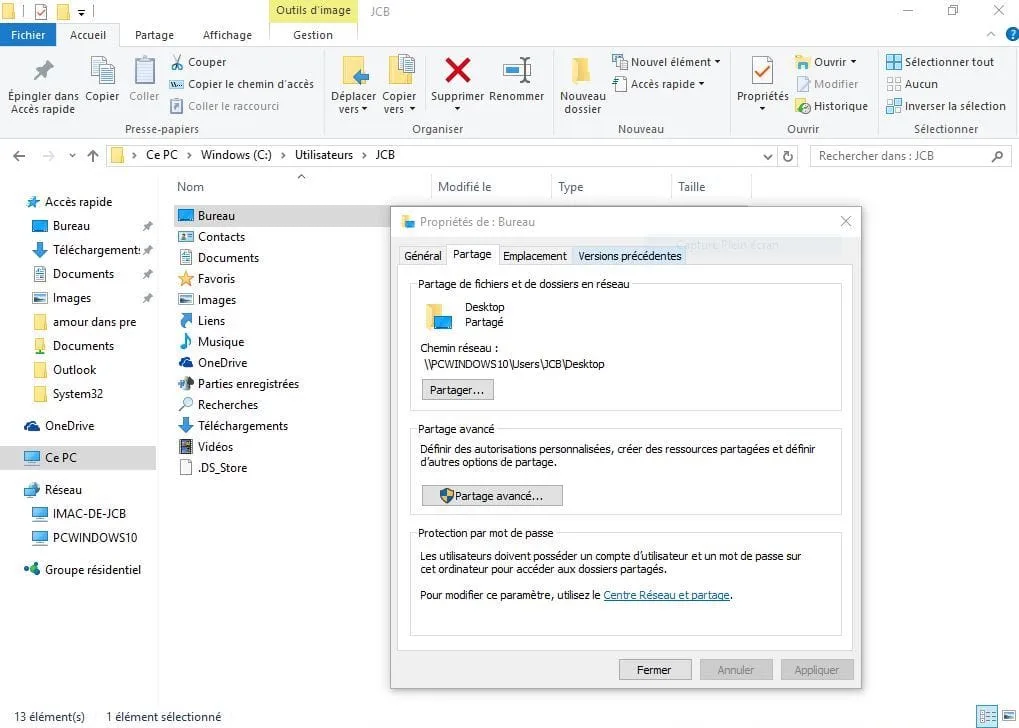
Task: Open recent locations dropdown chevron
Action: 72,156
